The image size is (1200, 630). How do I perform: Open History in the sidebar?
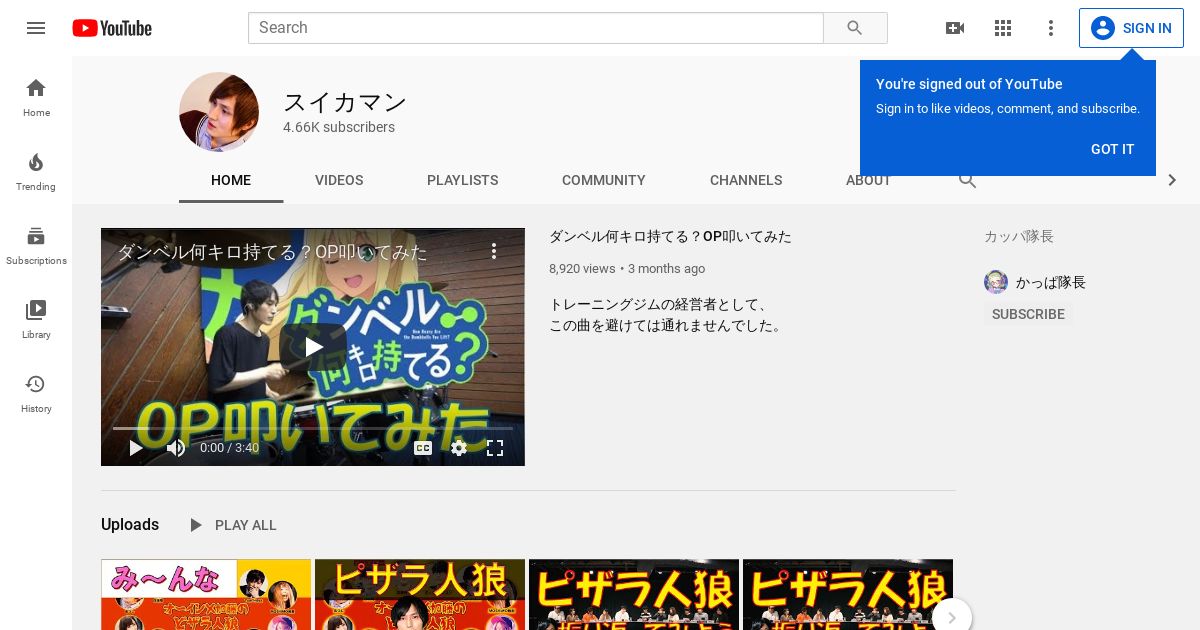pyautogui.click(x=36, y=393)
